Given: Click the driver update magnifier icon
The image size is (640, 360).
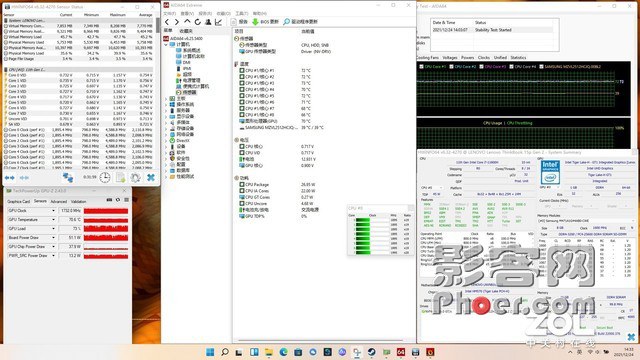Looking at the screenshot, I should pos(287,22).
